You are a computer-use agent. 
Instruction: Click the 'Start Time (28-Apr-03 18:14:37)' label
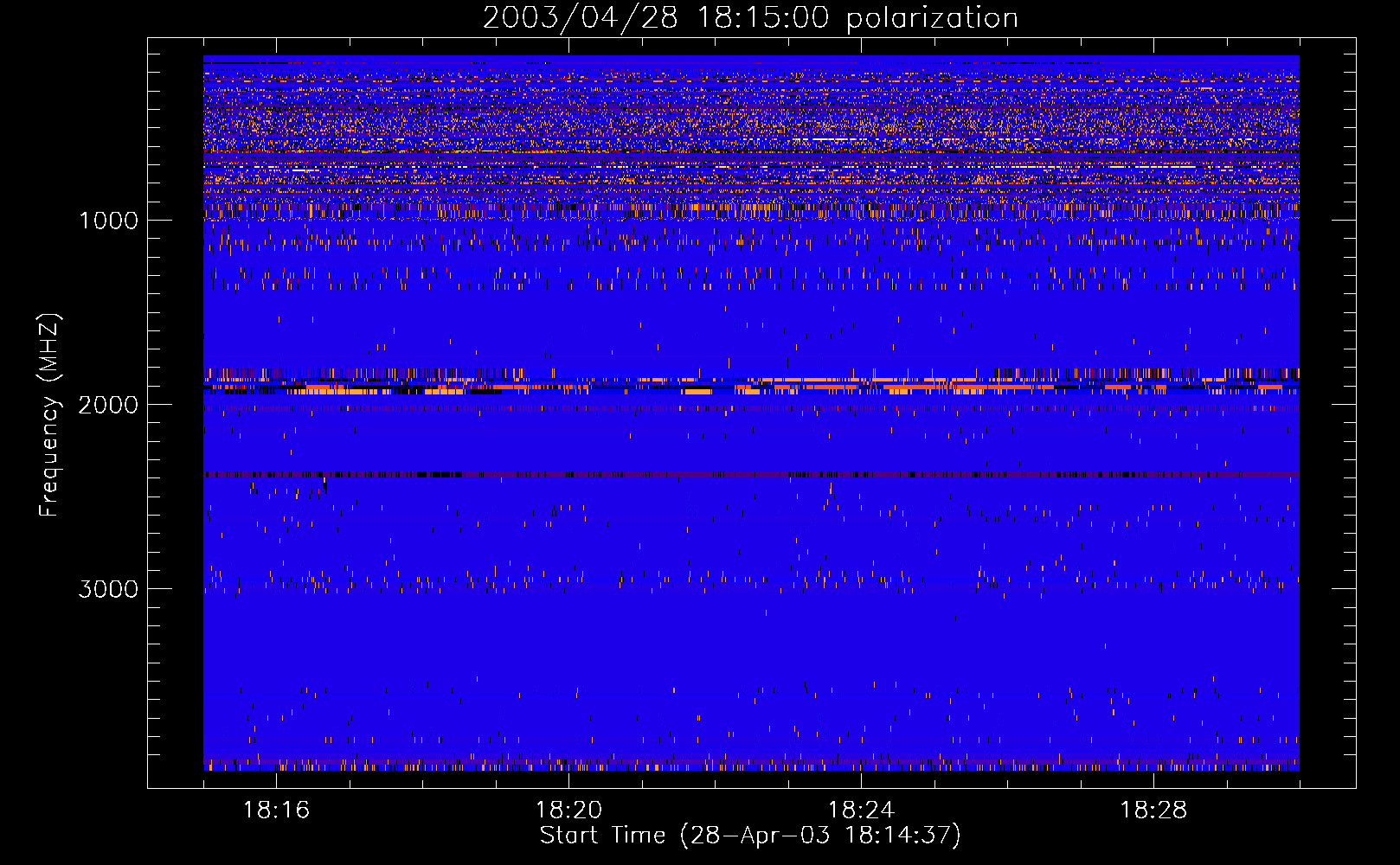coord(750,836)
